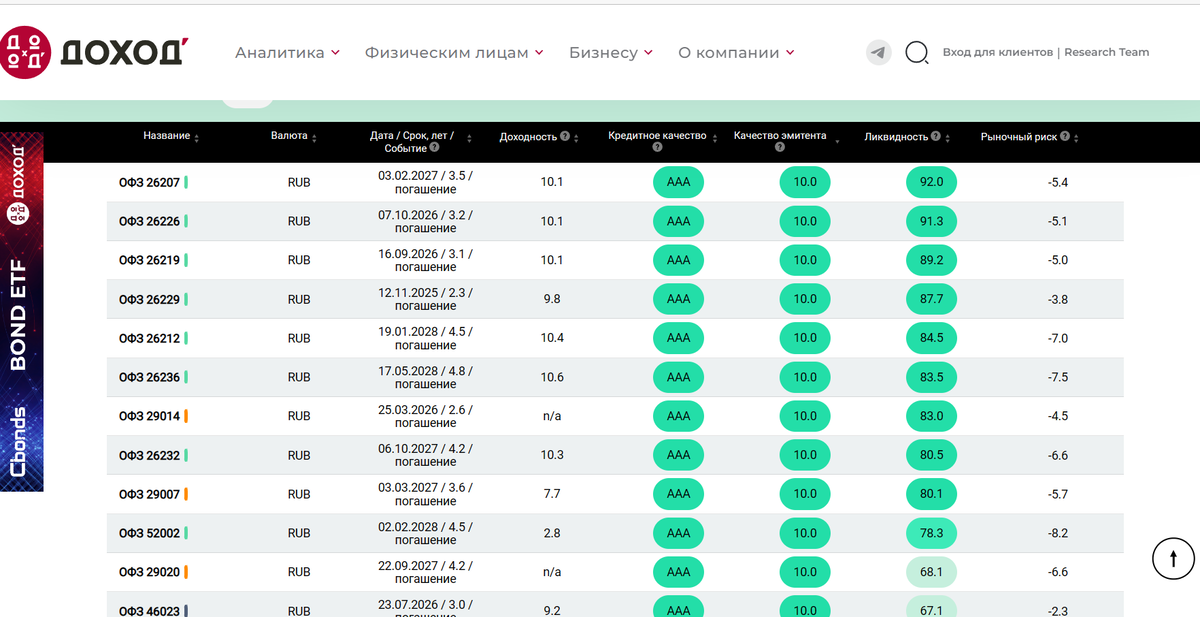Click liquidity badge 89.2

[931, 260]
